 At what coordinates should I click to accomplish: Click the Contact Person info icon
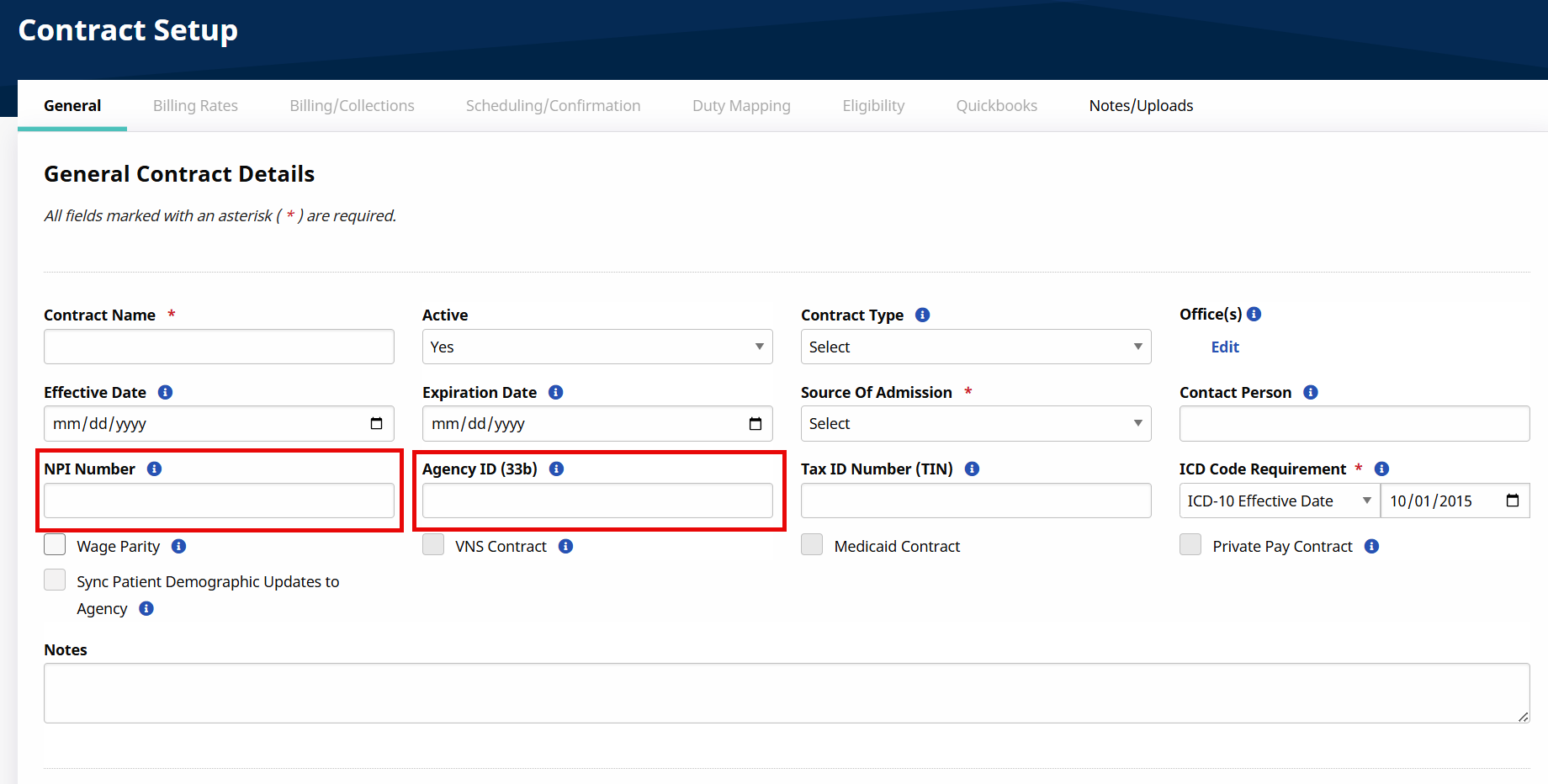point(1310,392)
